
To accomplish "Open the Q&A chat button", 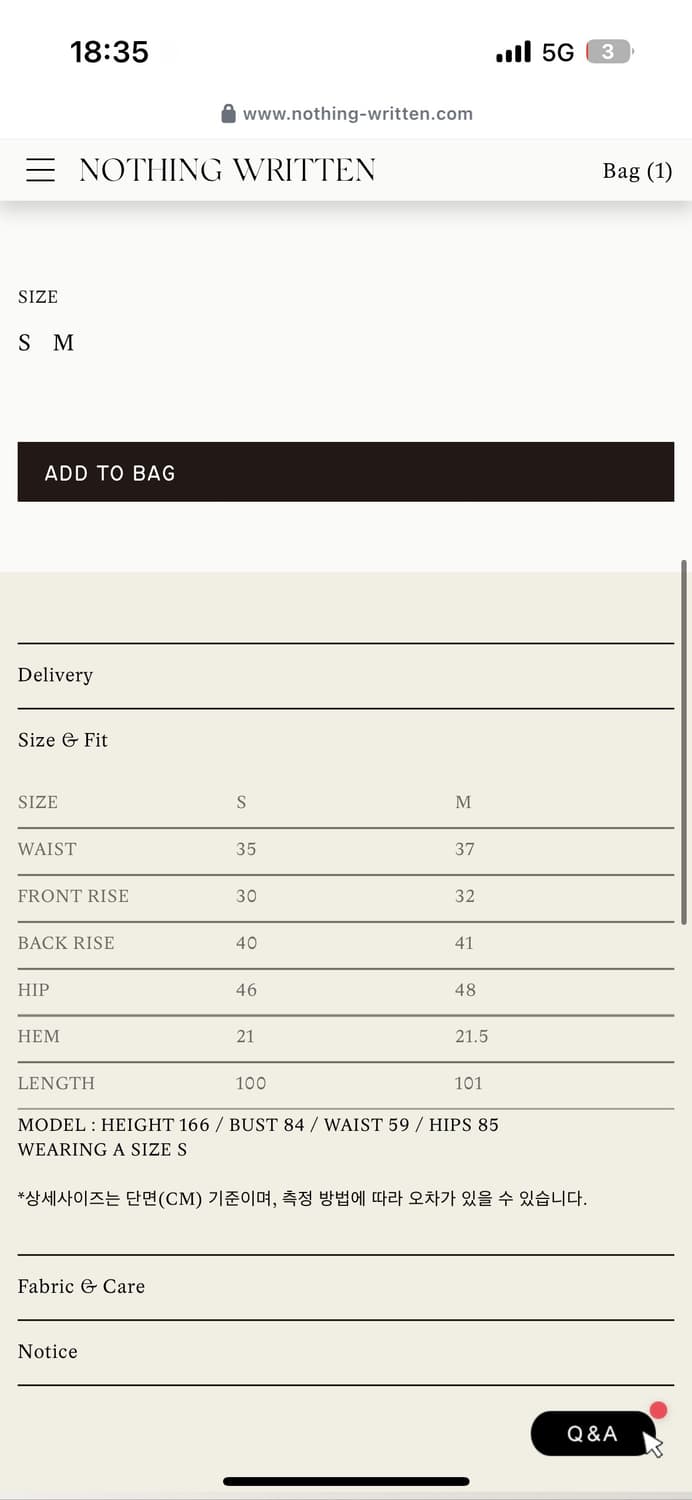I will tap(593, 1433).
